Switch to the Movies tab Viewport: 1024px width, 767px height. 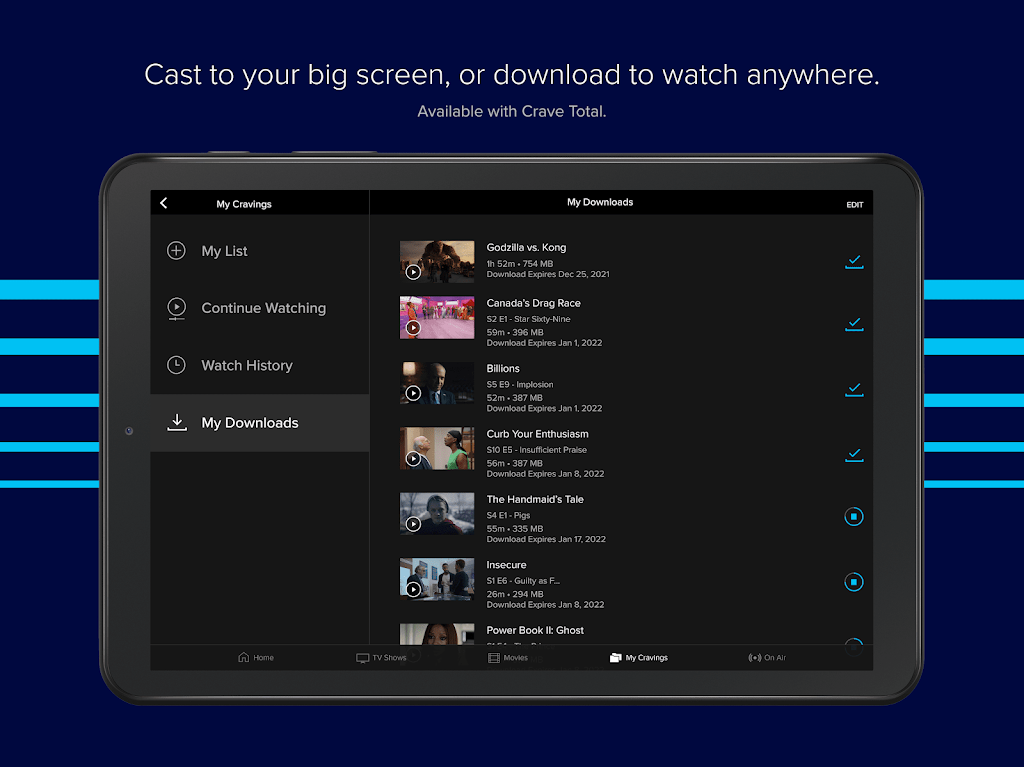pyautogui.click(x=507, y=657)
